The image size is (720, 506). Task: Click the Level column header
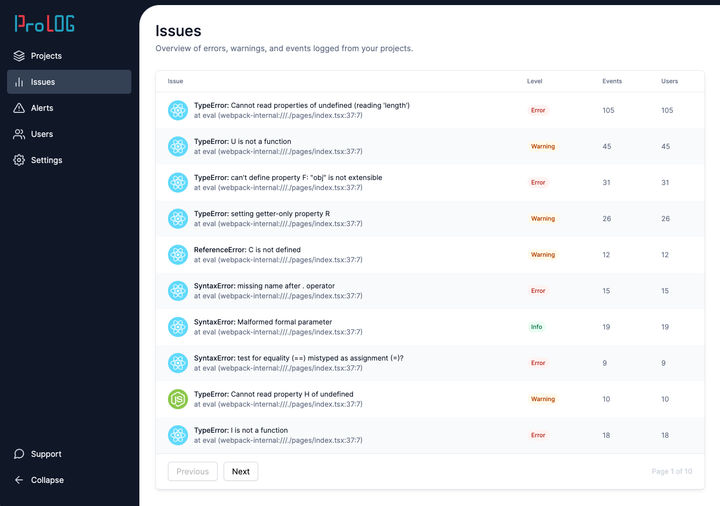535,81
